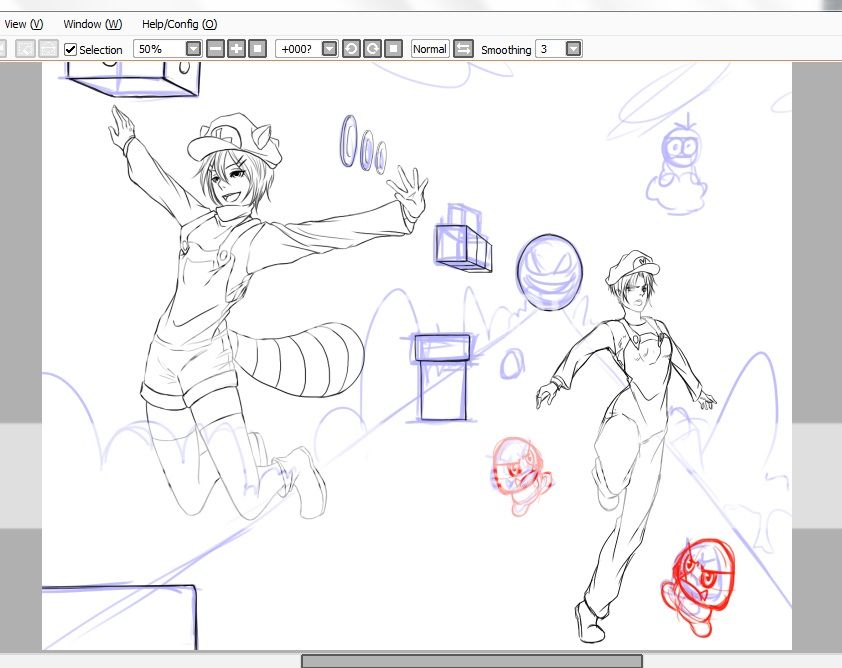Screen dimensions: 842x668
Task: Open the Help/Config menu
Action: point(179,24)
